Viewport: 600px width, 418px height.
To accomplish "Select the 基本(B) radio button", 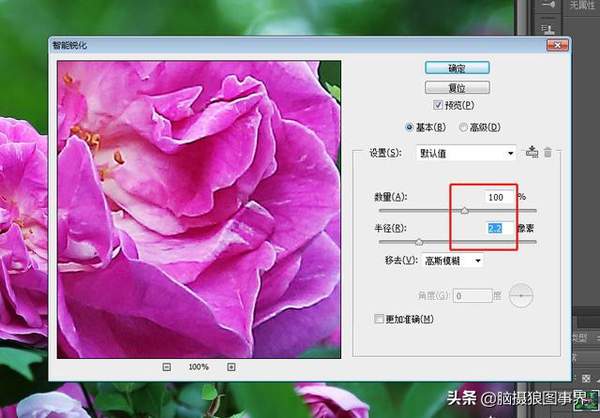I will 409,127.
